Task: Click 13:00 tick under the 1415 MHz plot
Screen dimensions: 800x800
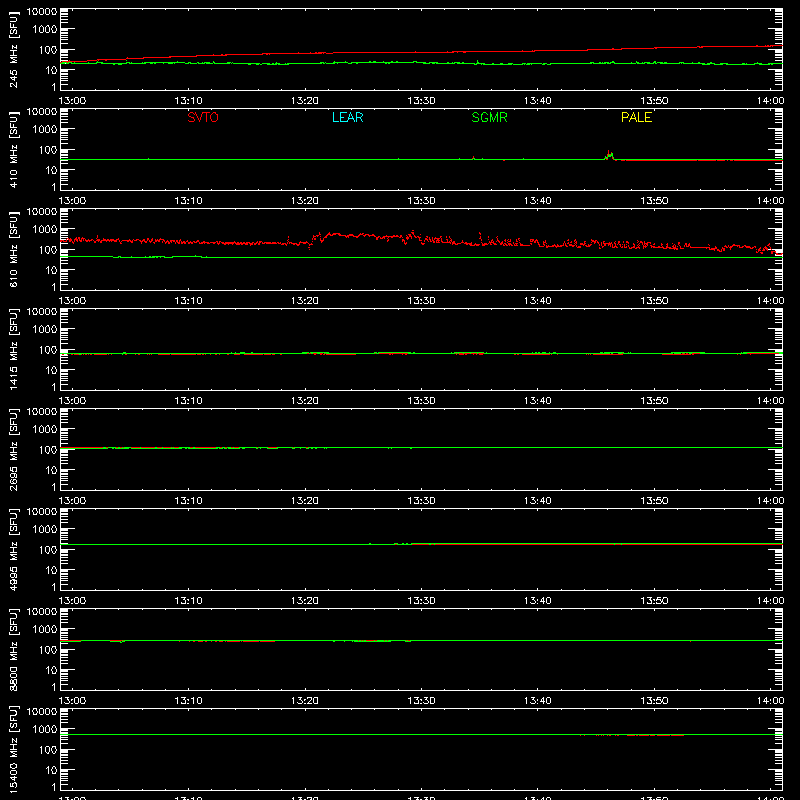Action: click(x=72, y=401)
